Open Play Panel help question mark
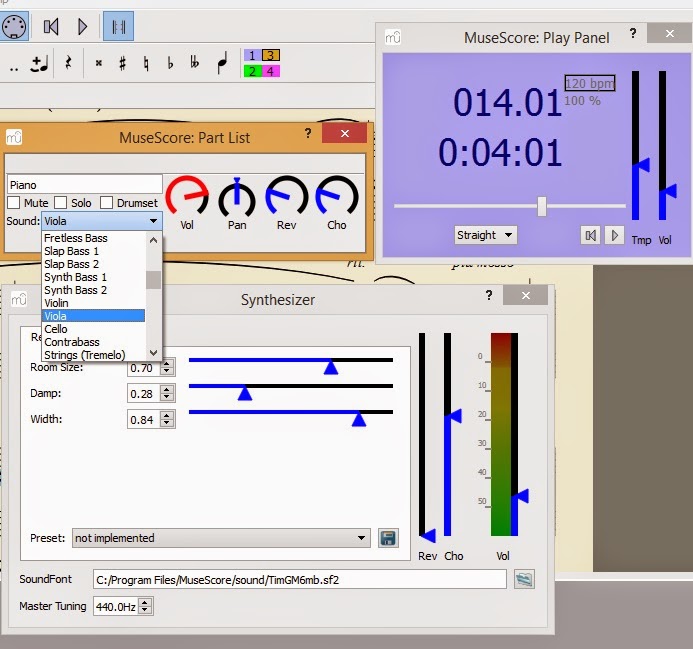Image resolution: width=693 pixels, height=649 pixels. 633,34
